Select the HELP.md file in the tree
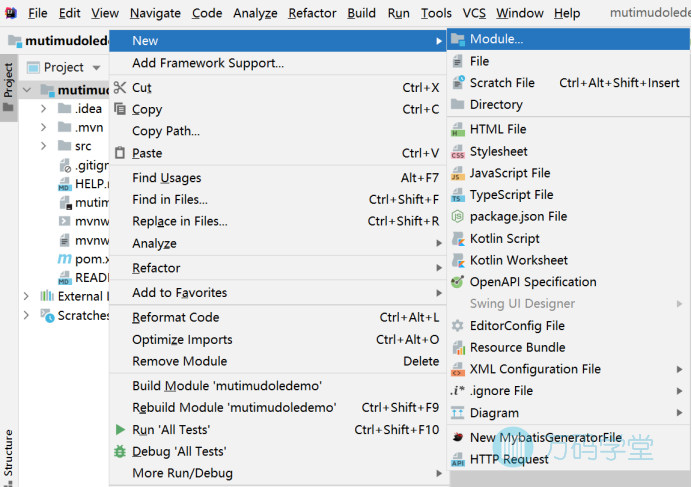The image size is (692, 487). [83, 184]
